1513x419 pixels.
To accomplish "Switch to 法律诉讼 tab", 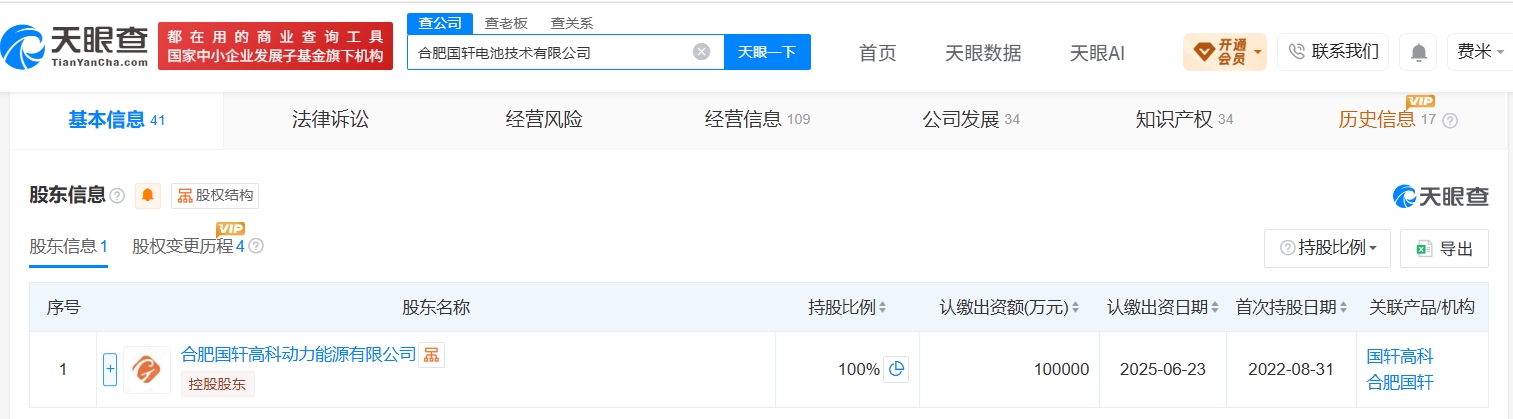I will point(330,120).
